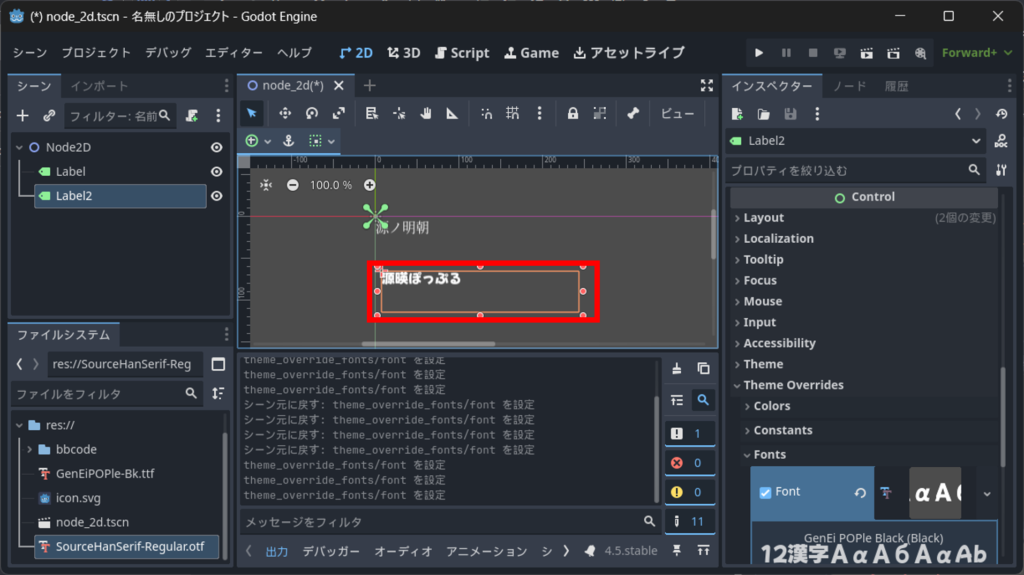Run the project with the Play button
The image size is (1024, 575).
pos(759,53)
